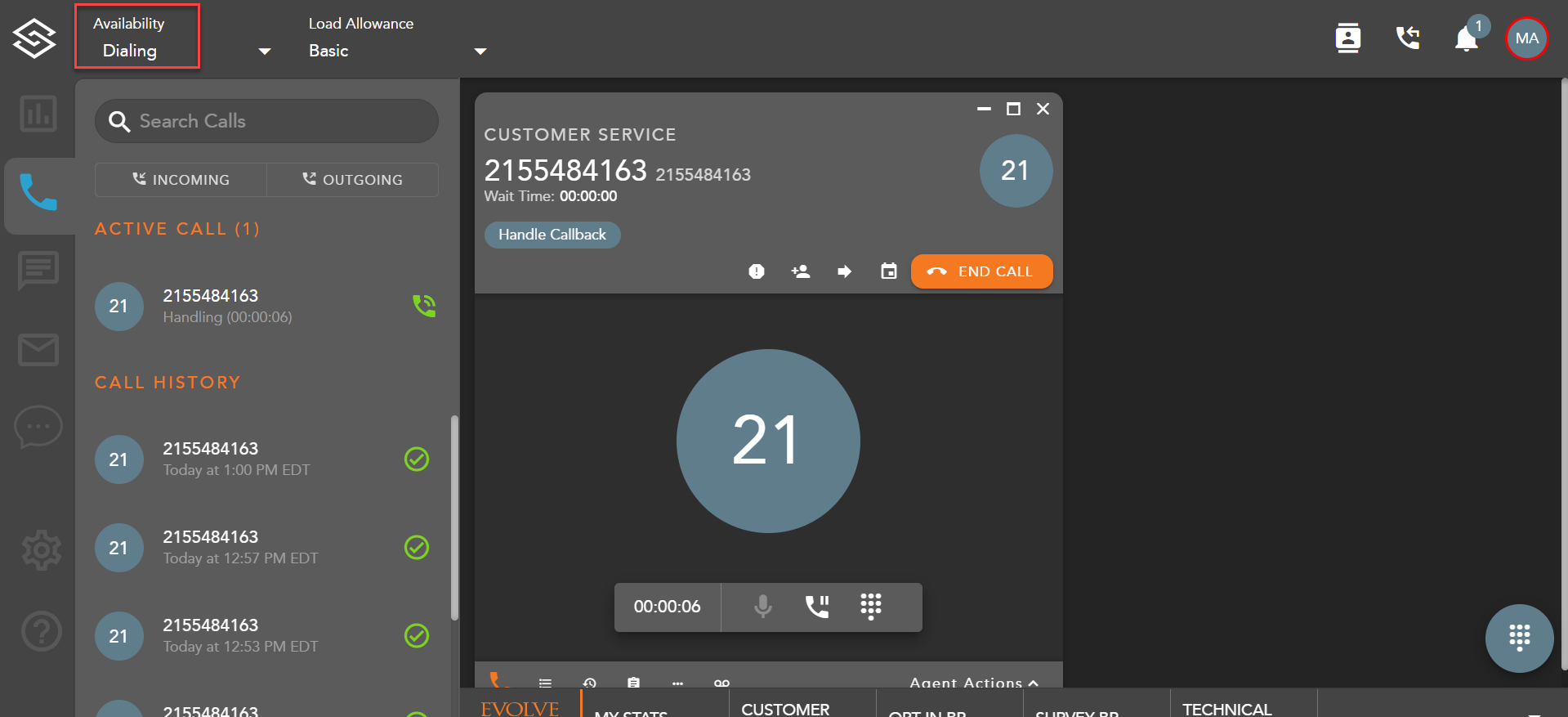Viewport: 1568px width, 717px height.
Task: Put the active call on hold
Action: click(816, 607)
